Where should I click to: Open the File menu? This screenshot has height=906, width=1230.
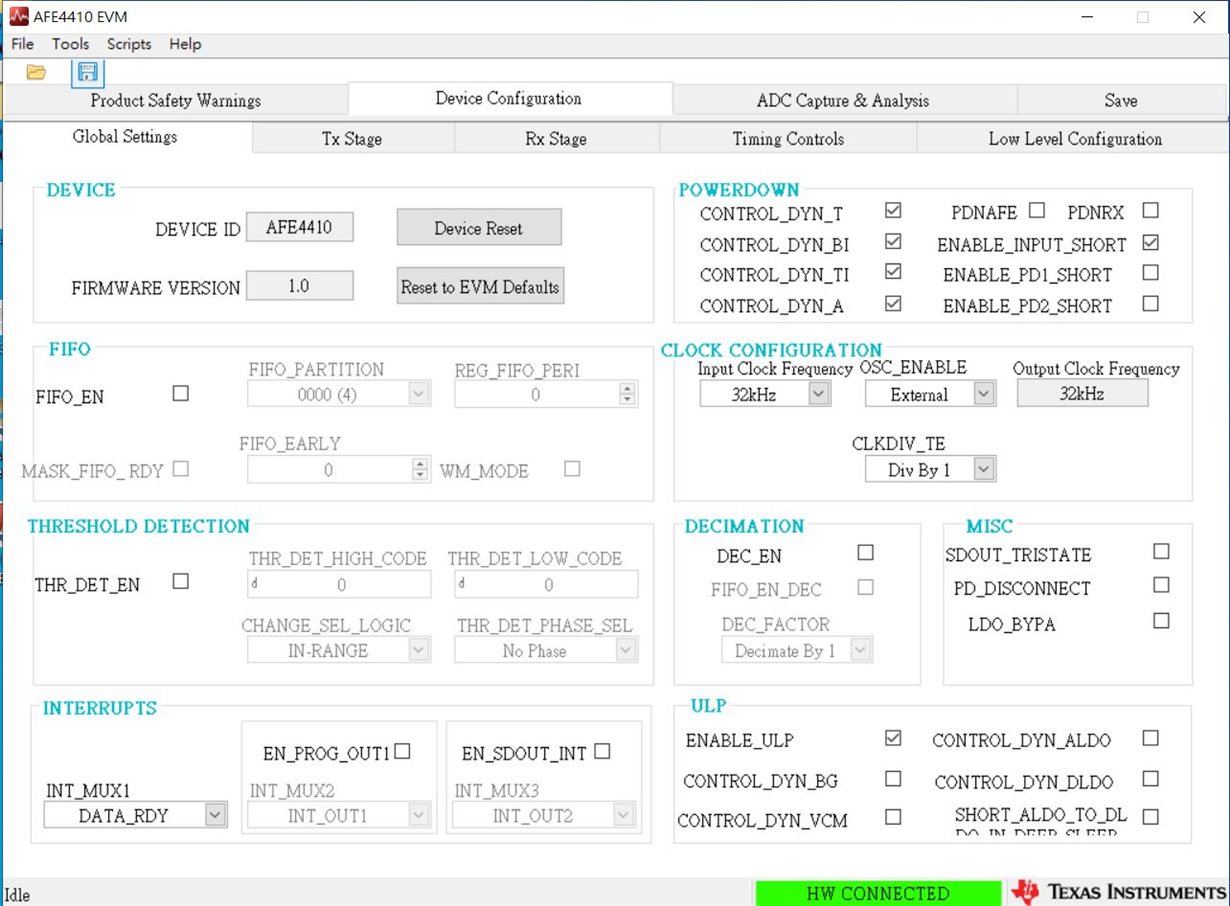pyautogui.click(x=22, y=44)
